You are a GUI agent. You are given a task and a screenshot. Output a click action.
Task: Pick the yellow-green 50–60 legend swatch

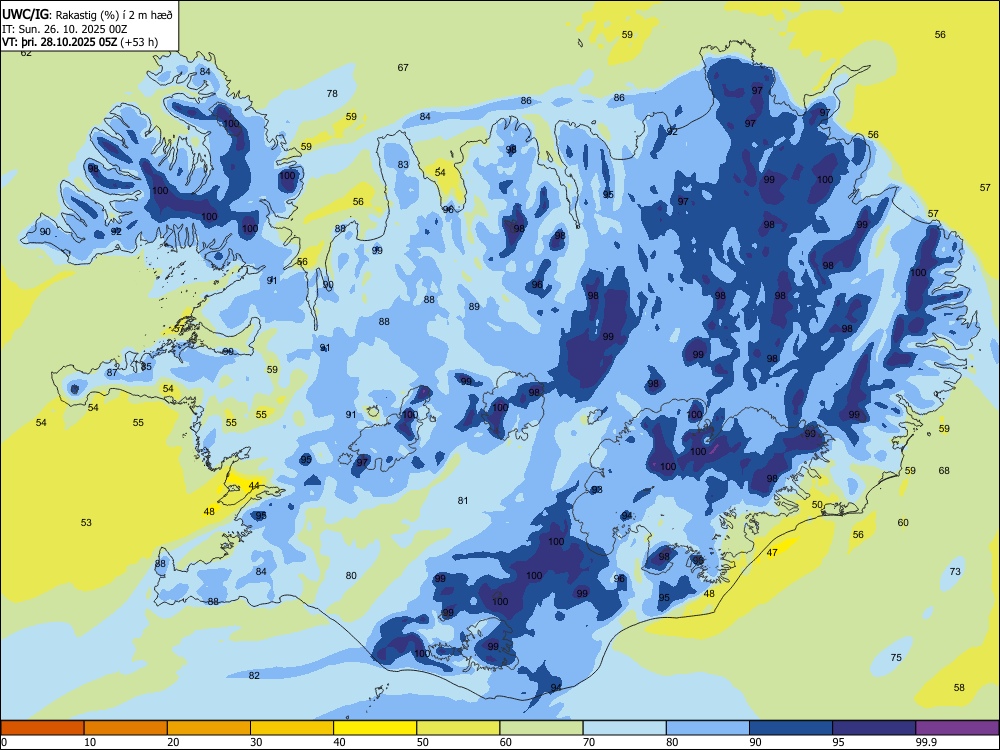point(458,728)
